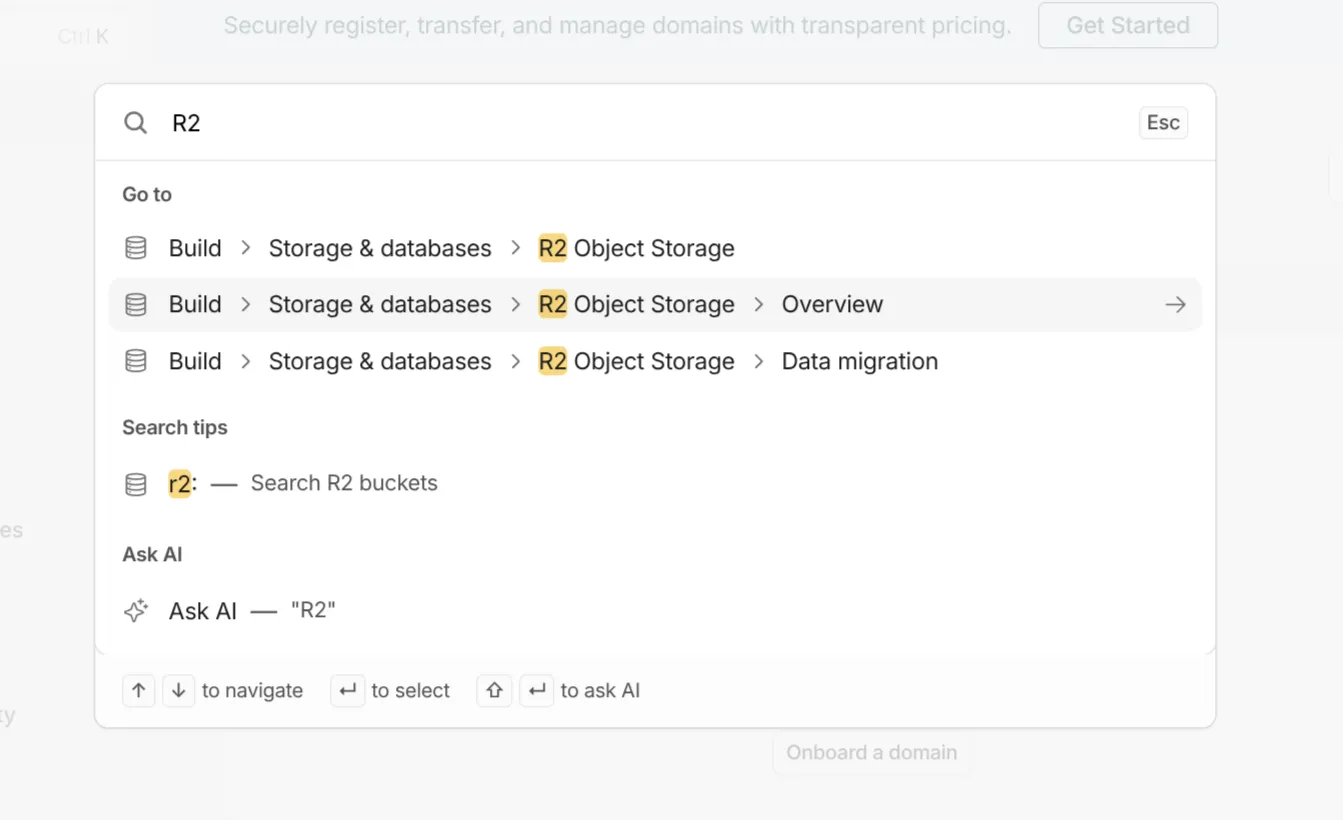Select the Ask AI "R2" option
This screenshot has width=1343, height=820.
click(250, 610)
